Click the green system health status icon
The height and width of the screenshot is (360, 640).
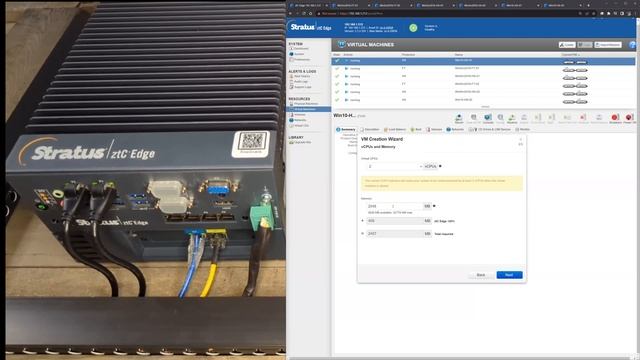pyautogui.click(x=413, y=28)
